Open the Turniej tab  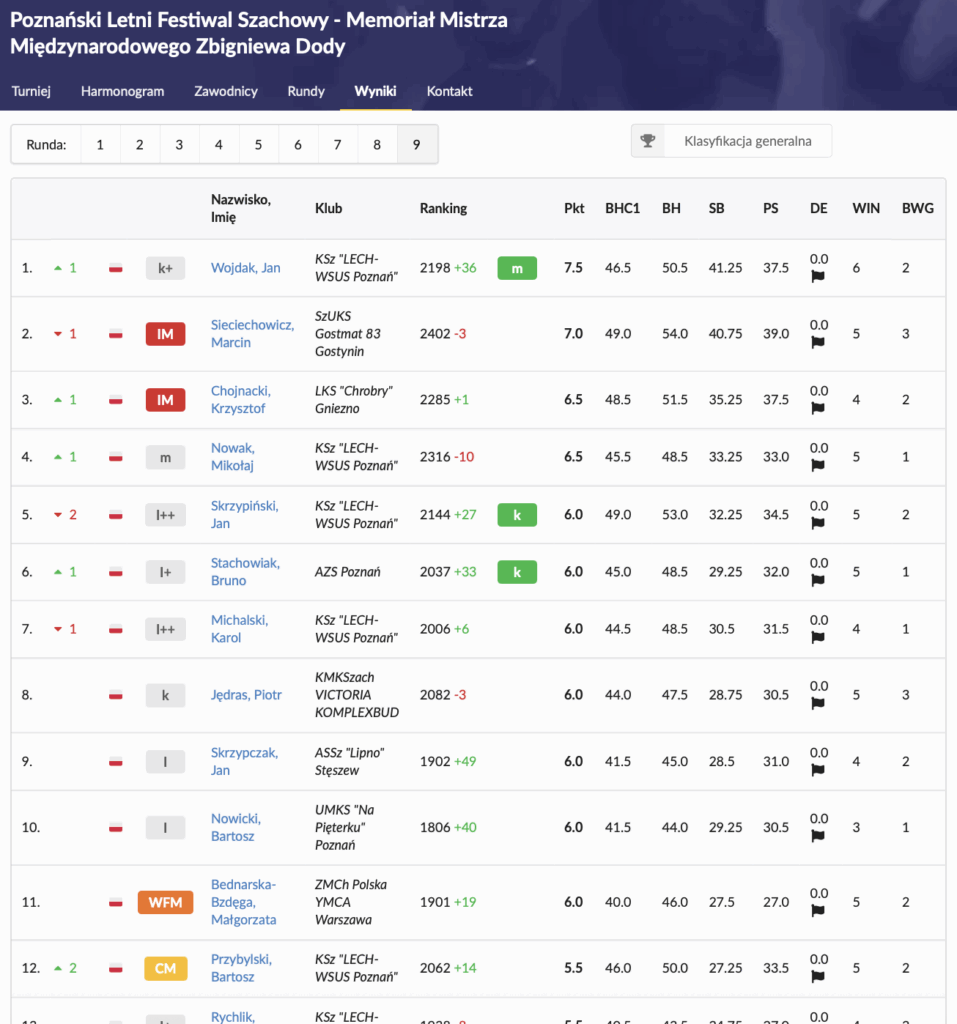click(31, 91)
